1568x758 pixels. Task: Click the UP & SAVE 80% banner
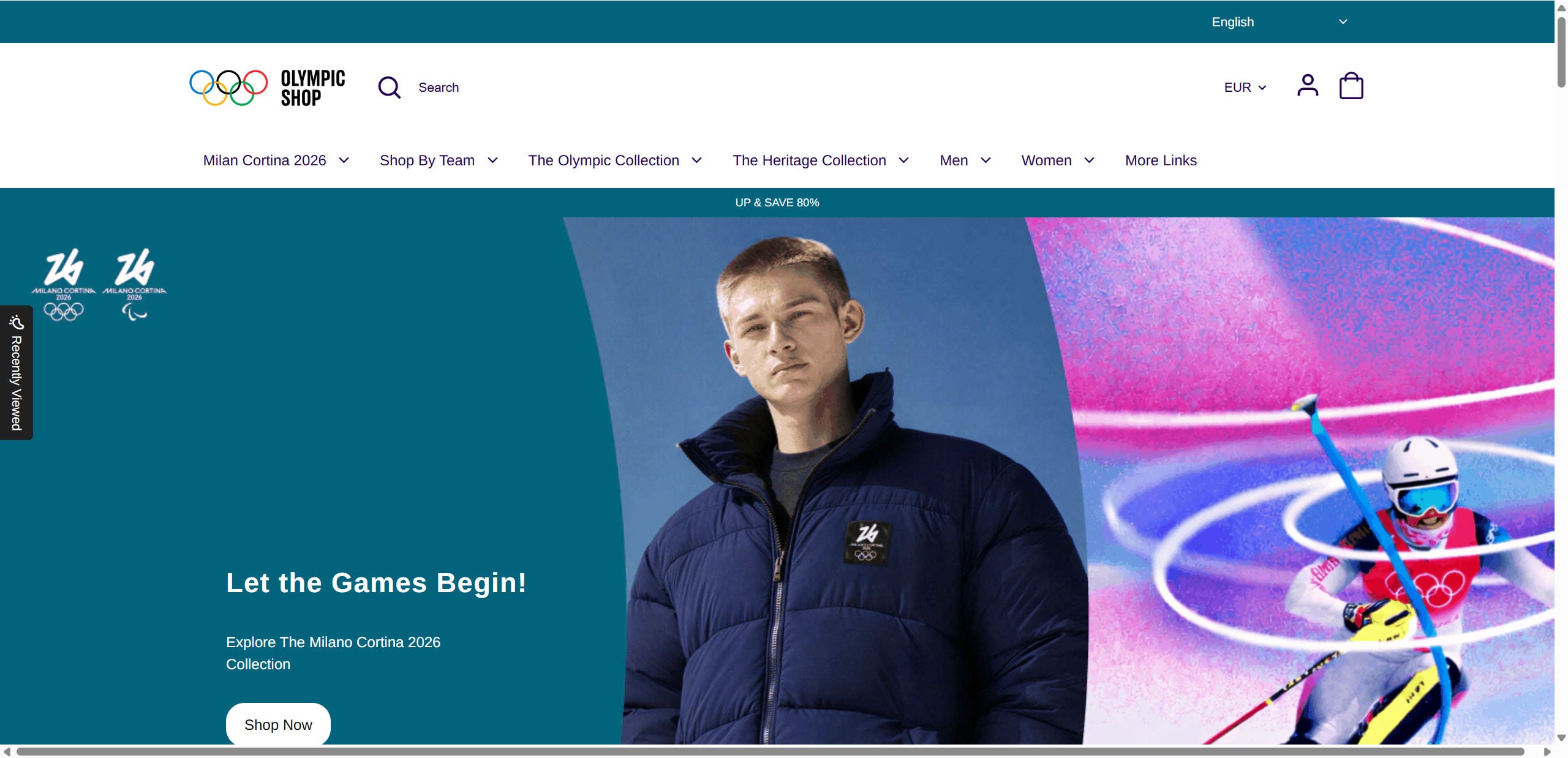(777, 203)
